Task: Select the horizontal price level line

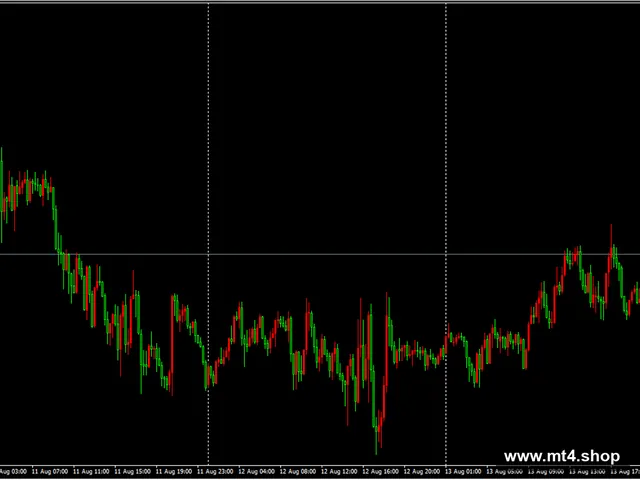Action: [x=320, y=254]
